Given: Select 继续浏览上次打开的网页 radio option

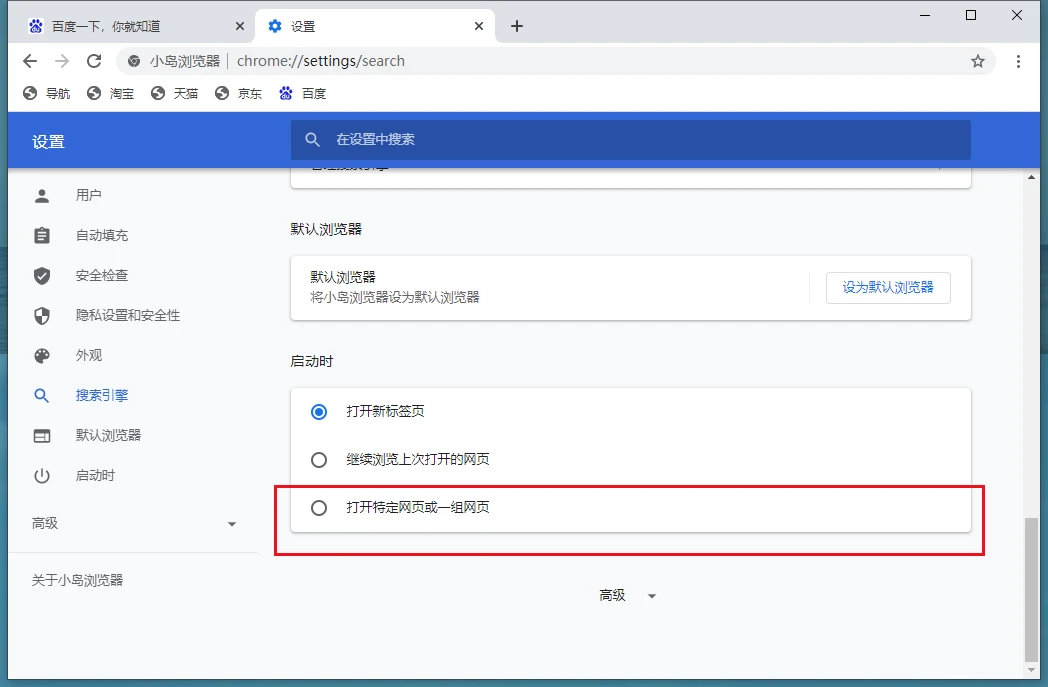Looking at the screenshot, I should [x=319, y=460].
